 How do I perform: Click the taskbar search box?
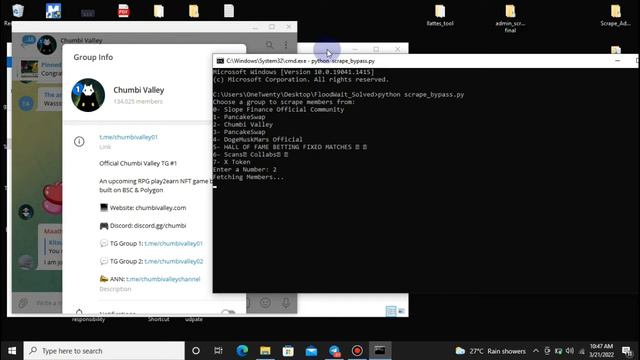(x=104, y=351)
